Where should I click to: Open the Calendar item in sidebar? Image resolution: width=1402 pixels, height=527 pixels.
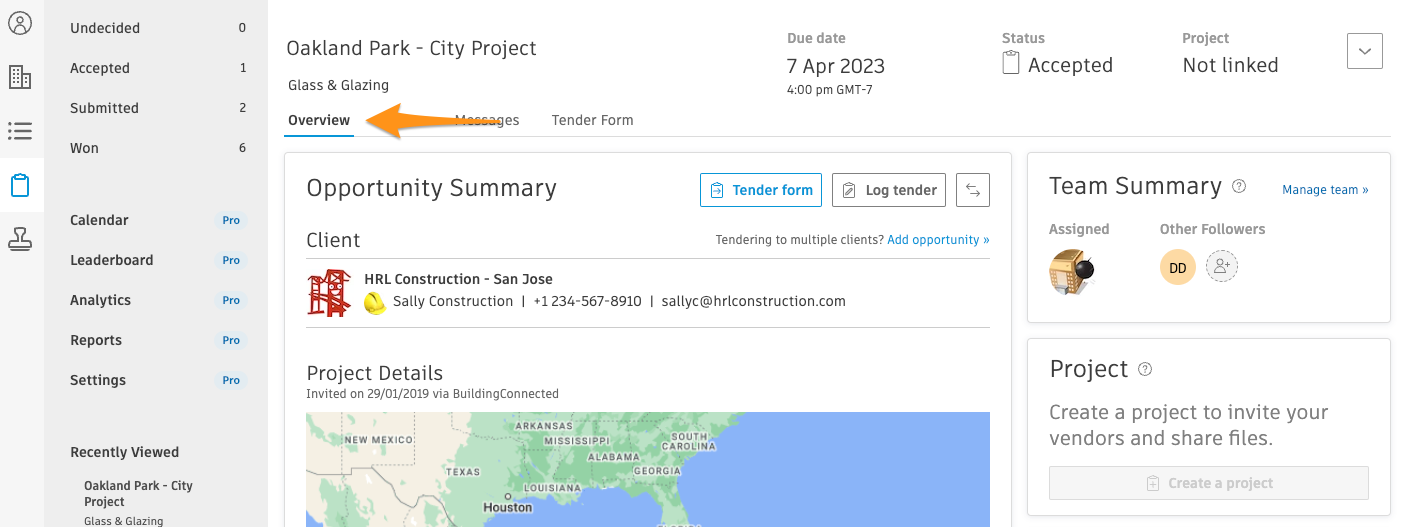click(99, 220)
